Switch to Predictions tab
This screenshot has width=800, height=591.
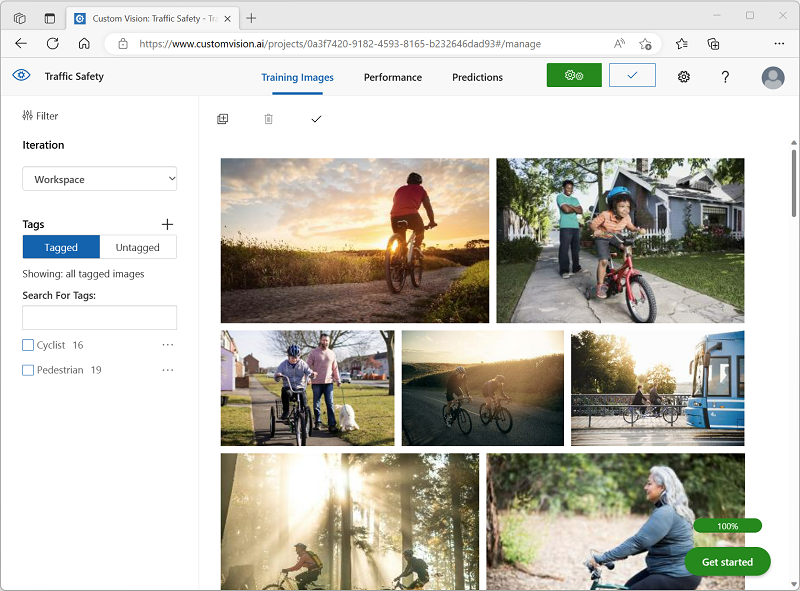coord(478,77)
